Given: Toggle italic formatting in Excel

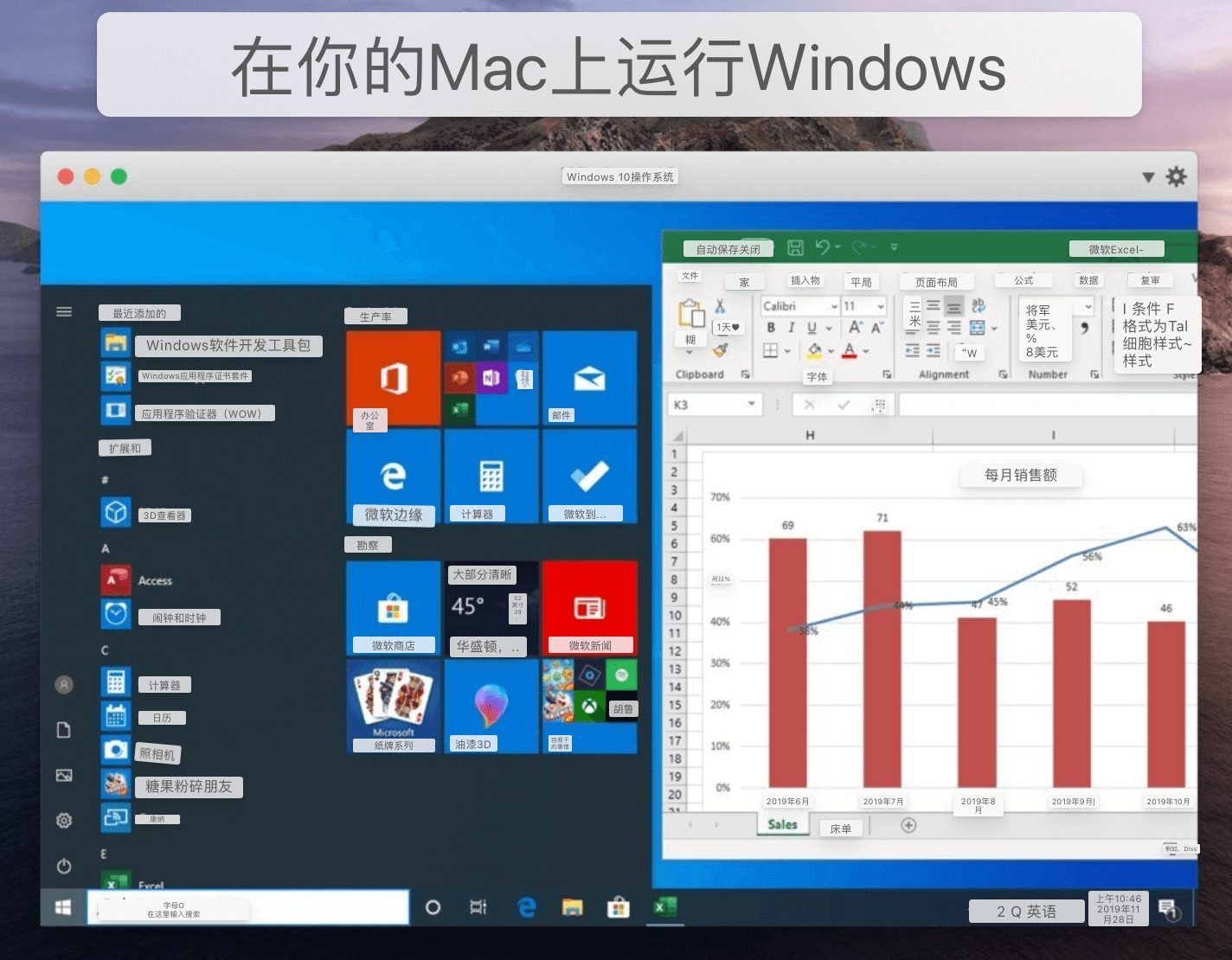Looking at the screenshot, I should 791,328.
